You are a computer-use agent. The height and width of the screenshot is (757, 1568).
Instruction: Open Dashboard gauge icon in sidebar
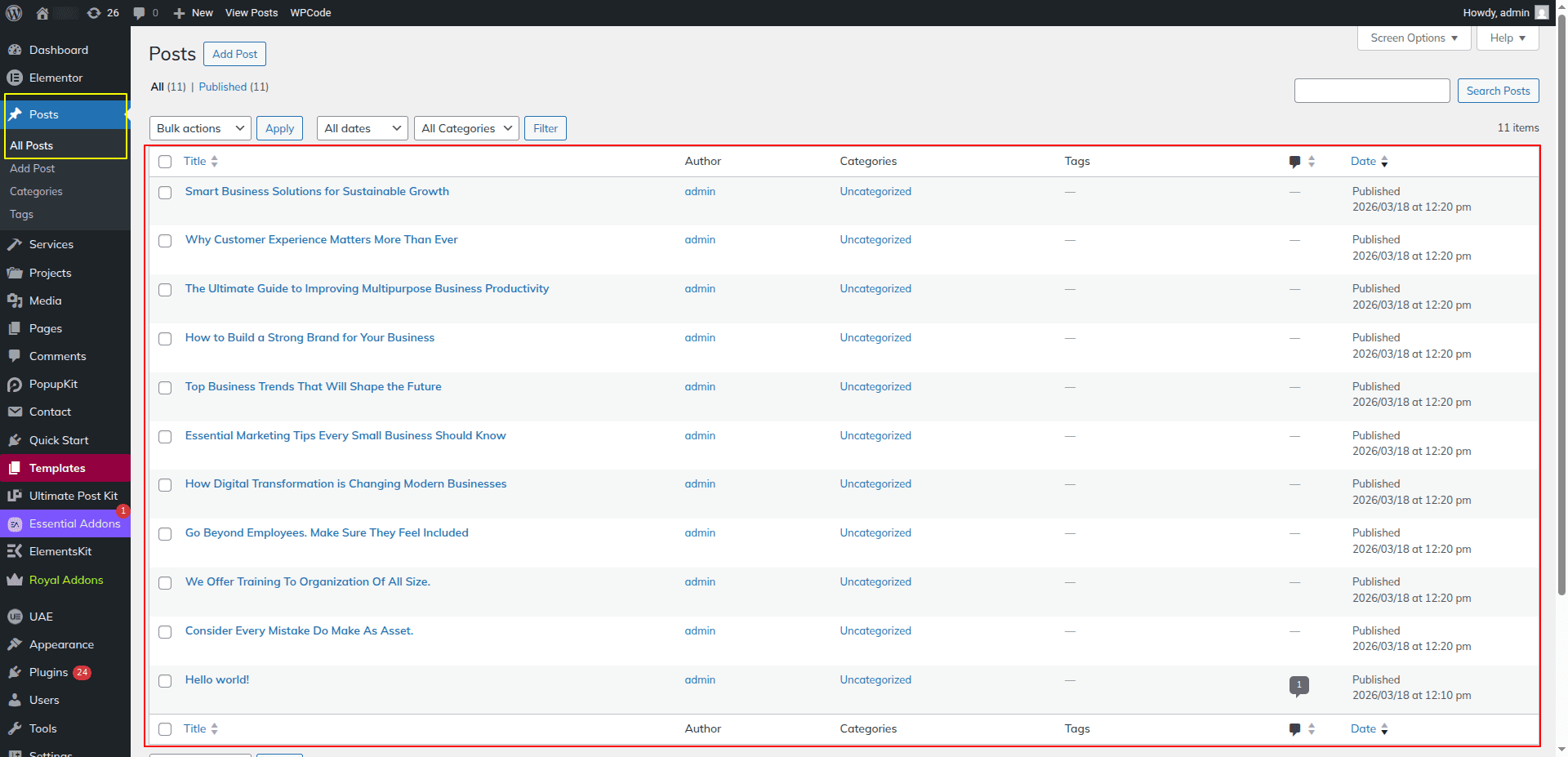click(x=15, y=50)
